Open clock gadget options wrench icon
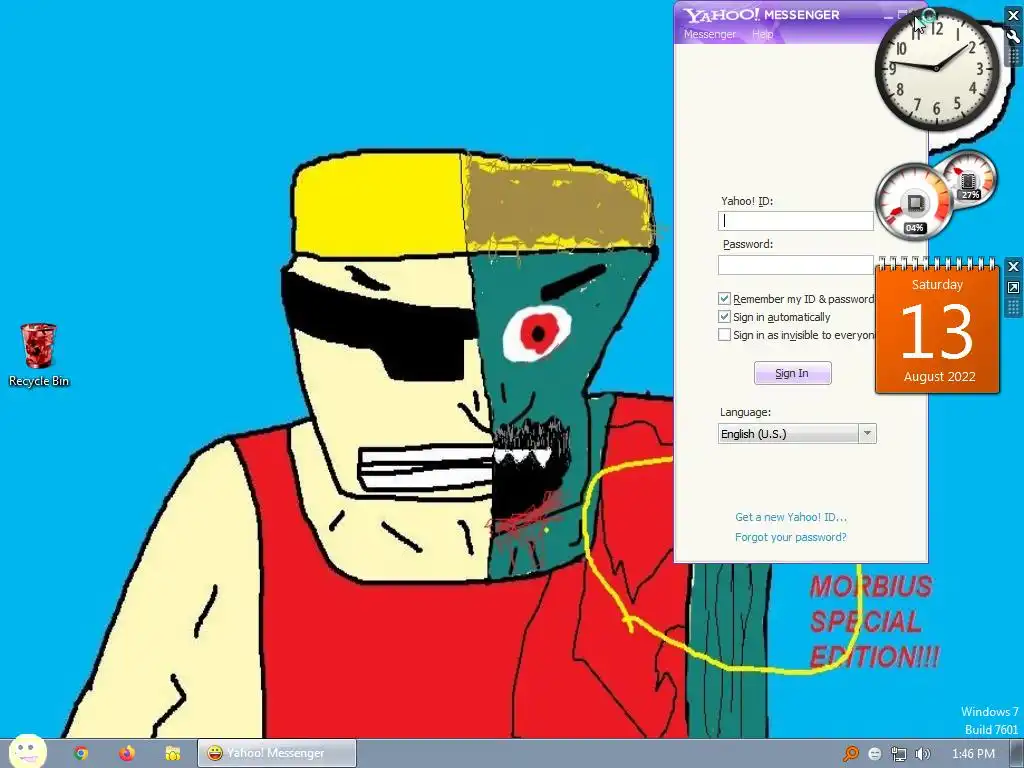The image size is (1024, 768). pyautogui.click(x=1014, y=37)
